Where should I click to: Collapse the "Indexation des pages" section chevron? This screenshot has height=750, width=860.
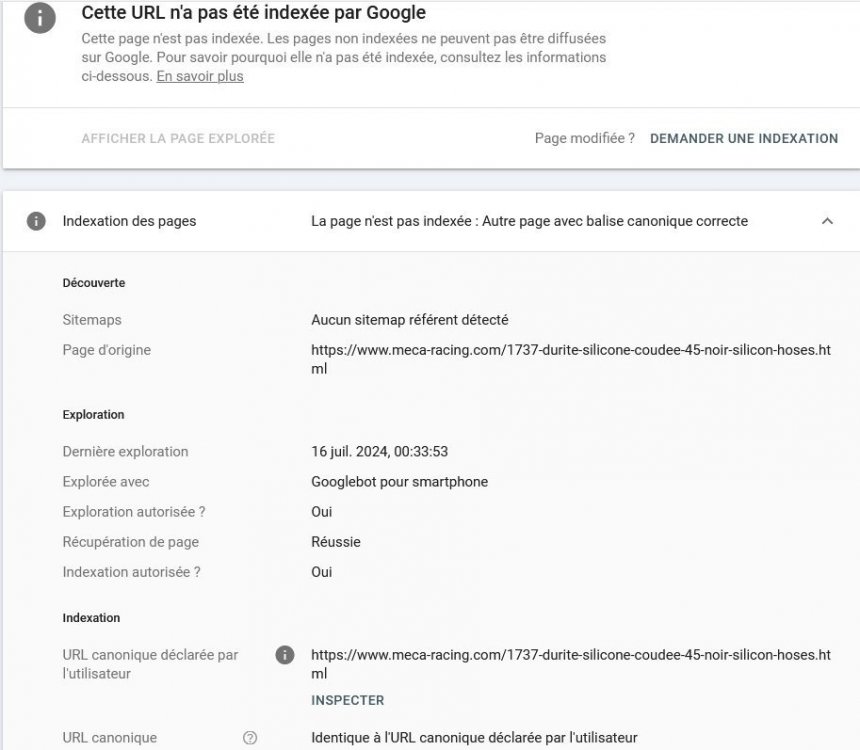pyautogui.click(x=827, y=221)
